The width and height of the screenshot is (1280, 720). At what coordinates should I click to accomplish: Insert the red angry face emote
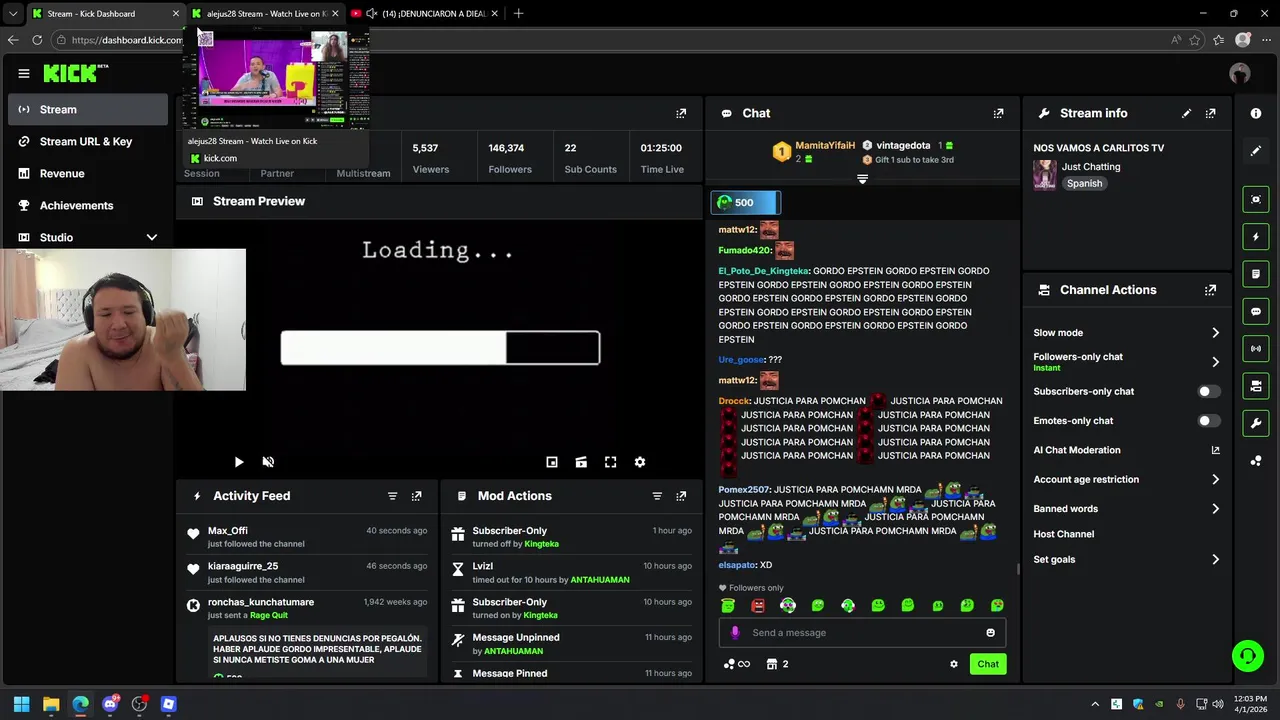[758, 606]
